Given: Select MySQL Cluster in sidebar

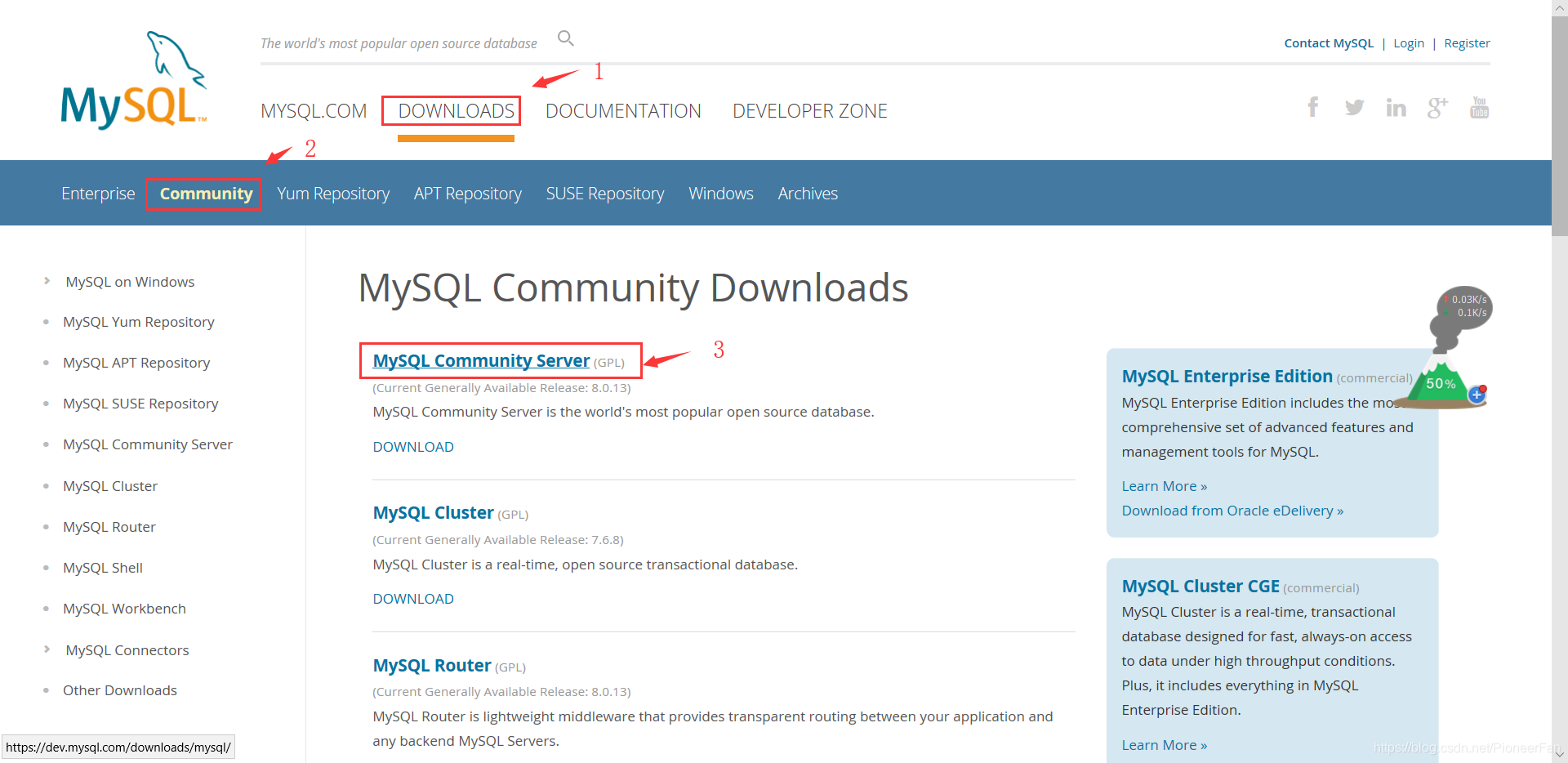Looking at the screenshot, I should click(x=110, y=486).
